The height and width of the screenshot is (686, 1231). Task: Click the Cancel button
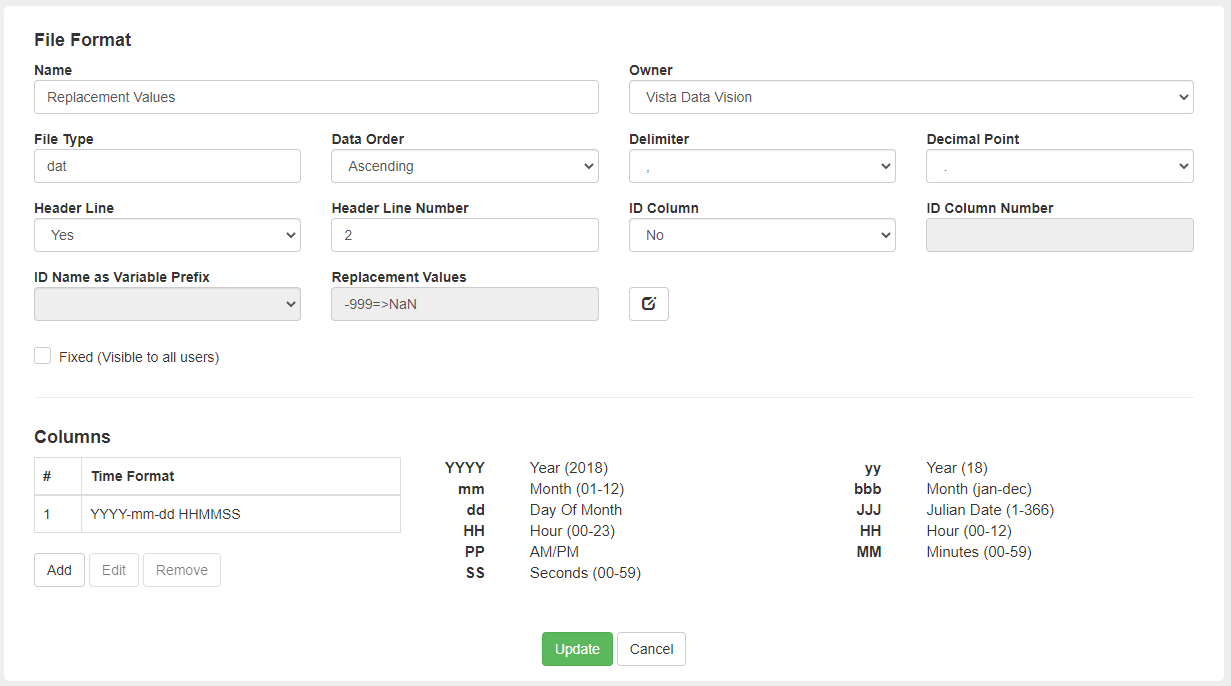pyautogui.click(x=651, y=649)
